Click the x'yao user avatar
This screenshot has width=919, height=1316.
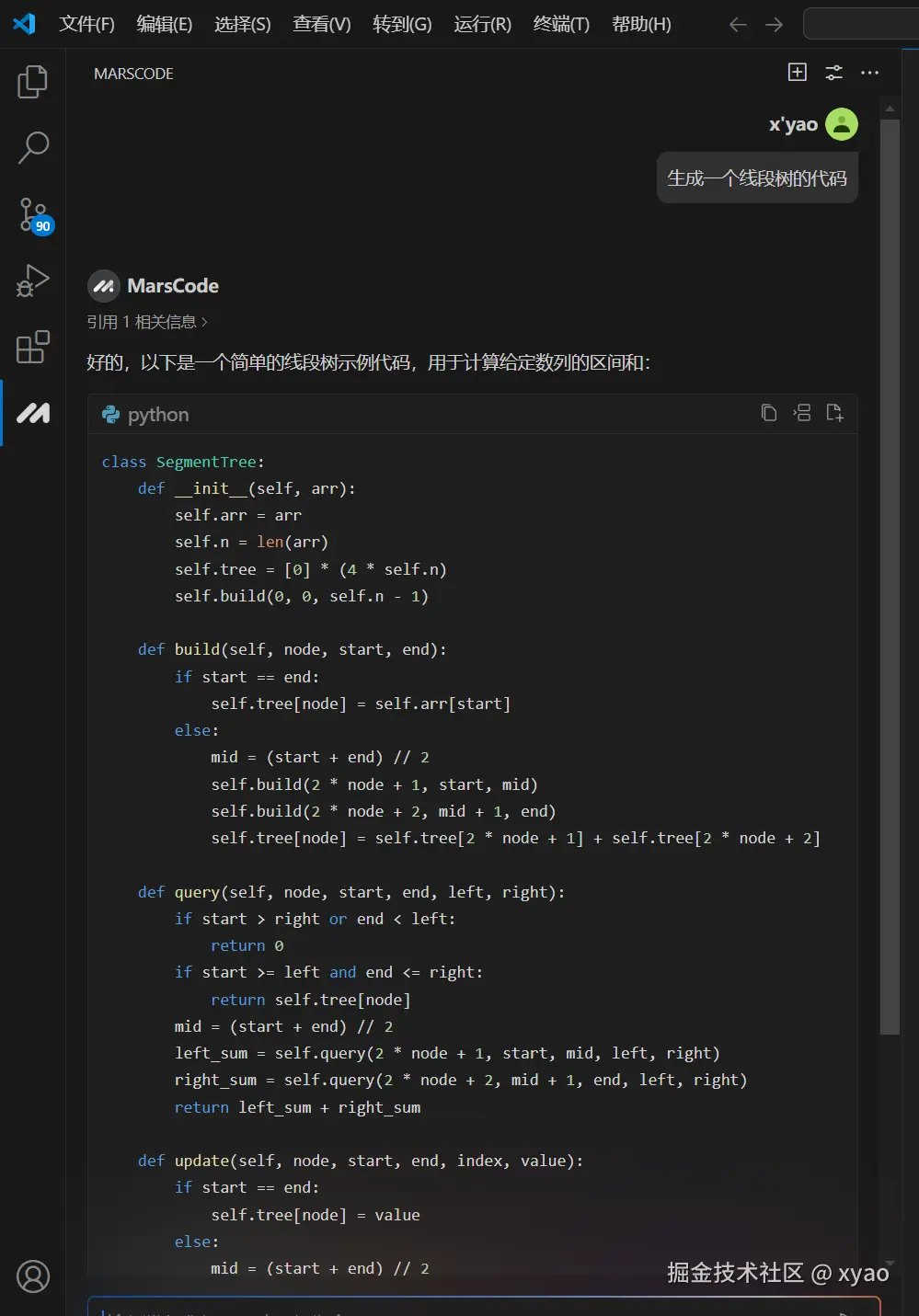click(842, 124)
